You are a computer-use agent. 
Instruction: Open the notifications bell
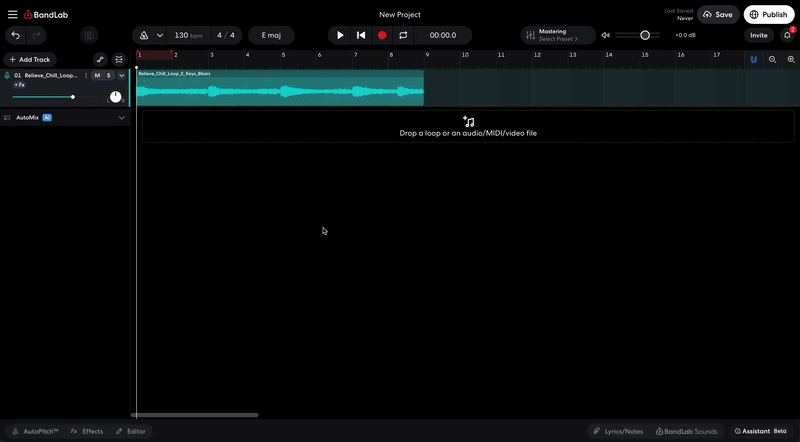pos(787,35)
